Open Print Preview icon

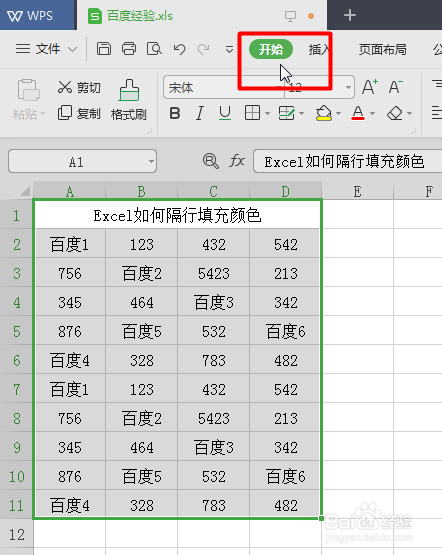(x=154, y=49)
